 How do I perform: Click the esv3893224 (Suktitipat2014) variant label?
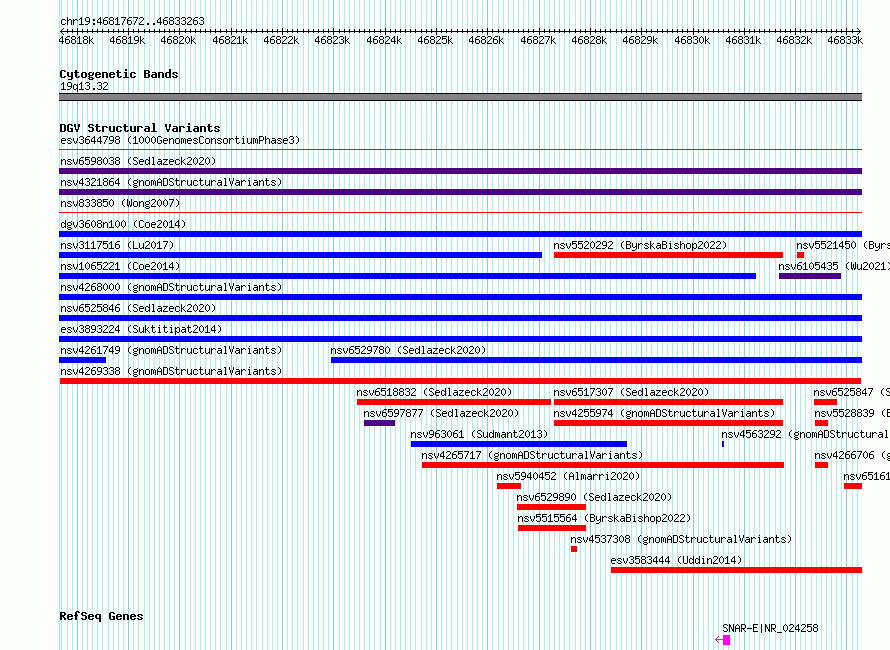click(141, 329)
